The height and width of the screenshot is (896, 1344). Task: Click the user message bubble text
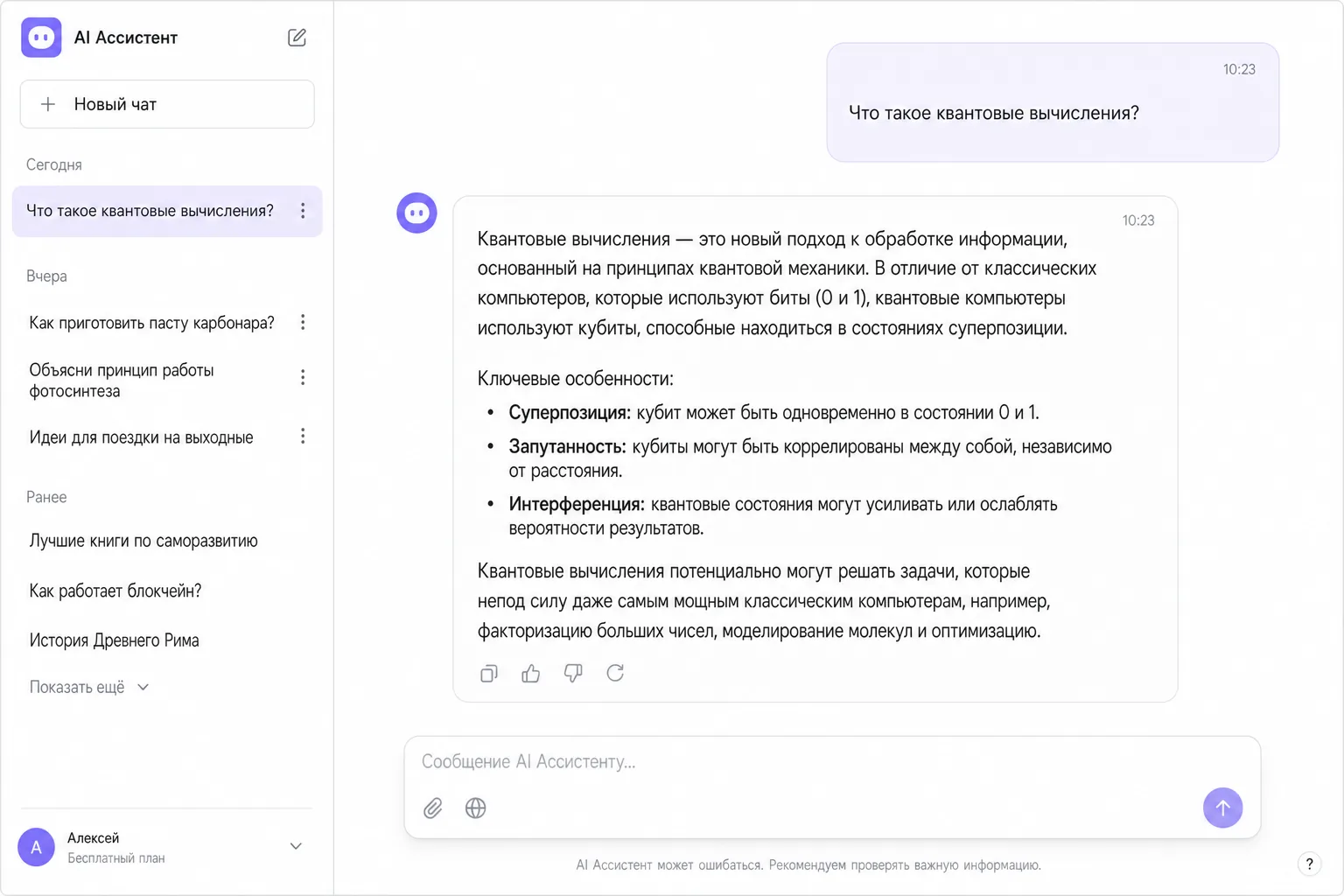click(x=994, y=113)
